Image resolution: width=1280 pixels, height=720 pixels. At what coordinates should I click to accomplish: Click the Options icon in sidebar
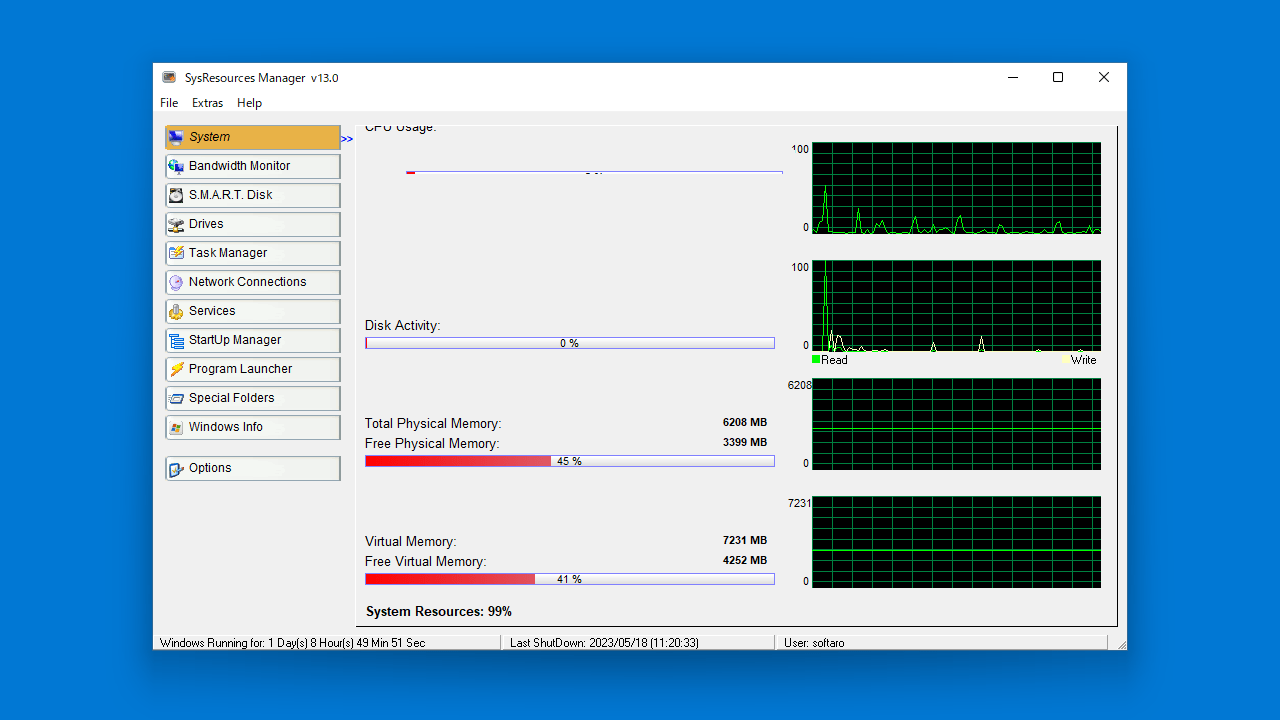tap(176, 468)
